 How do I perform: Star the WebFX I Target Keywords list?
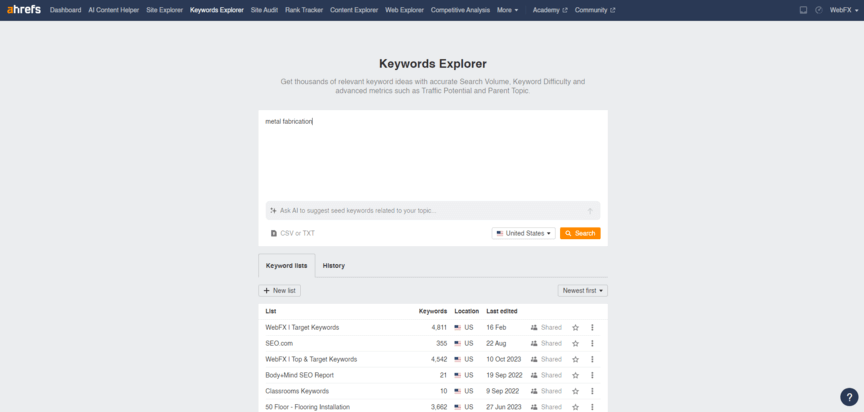pyautogui.click(x=575, y=327)
